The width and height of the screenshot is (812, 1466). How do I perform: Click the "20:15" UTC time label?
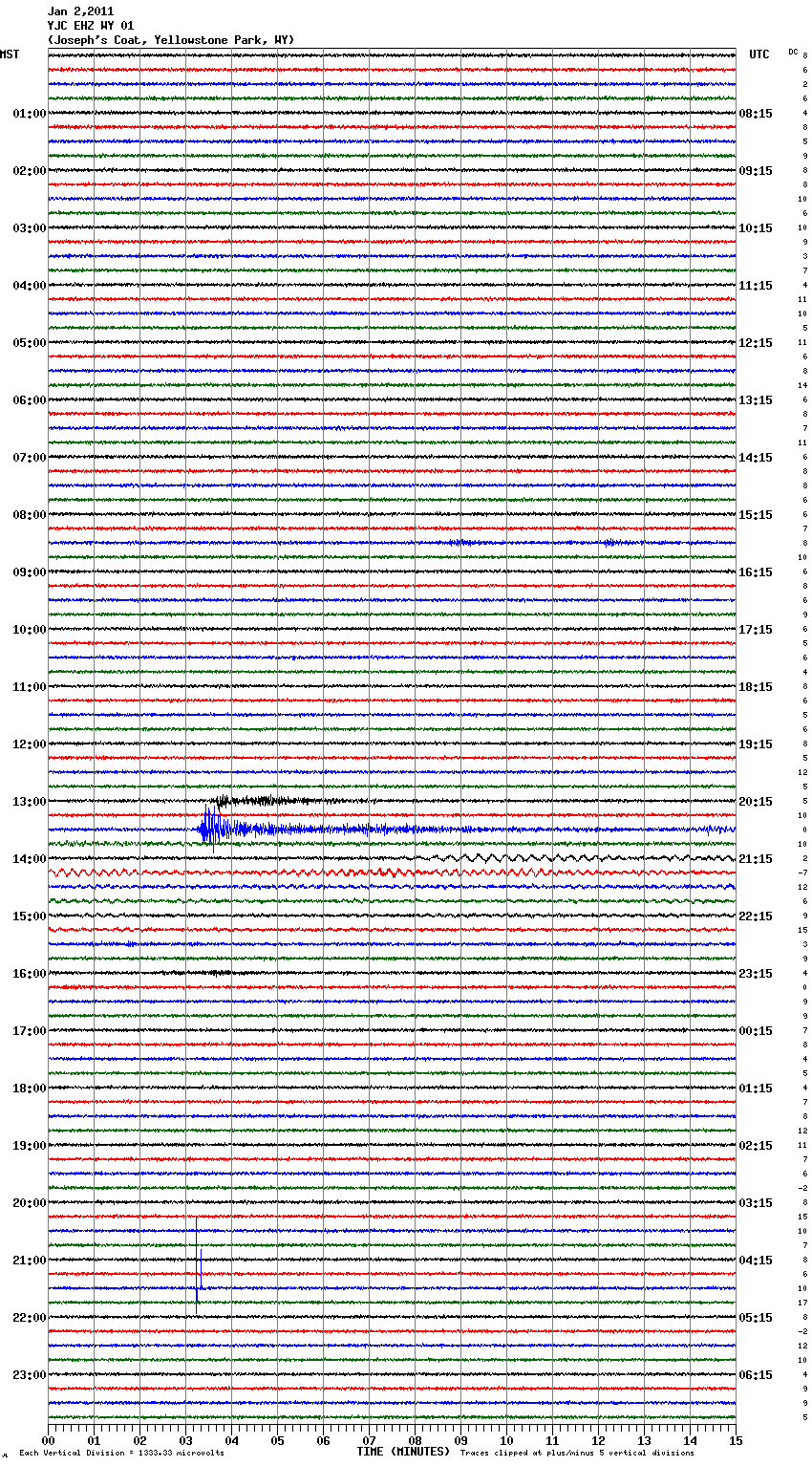(x=756, y=802)
